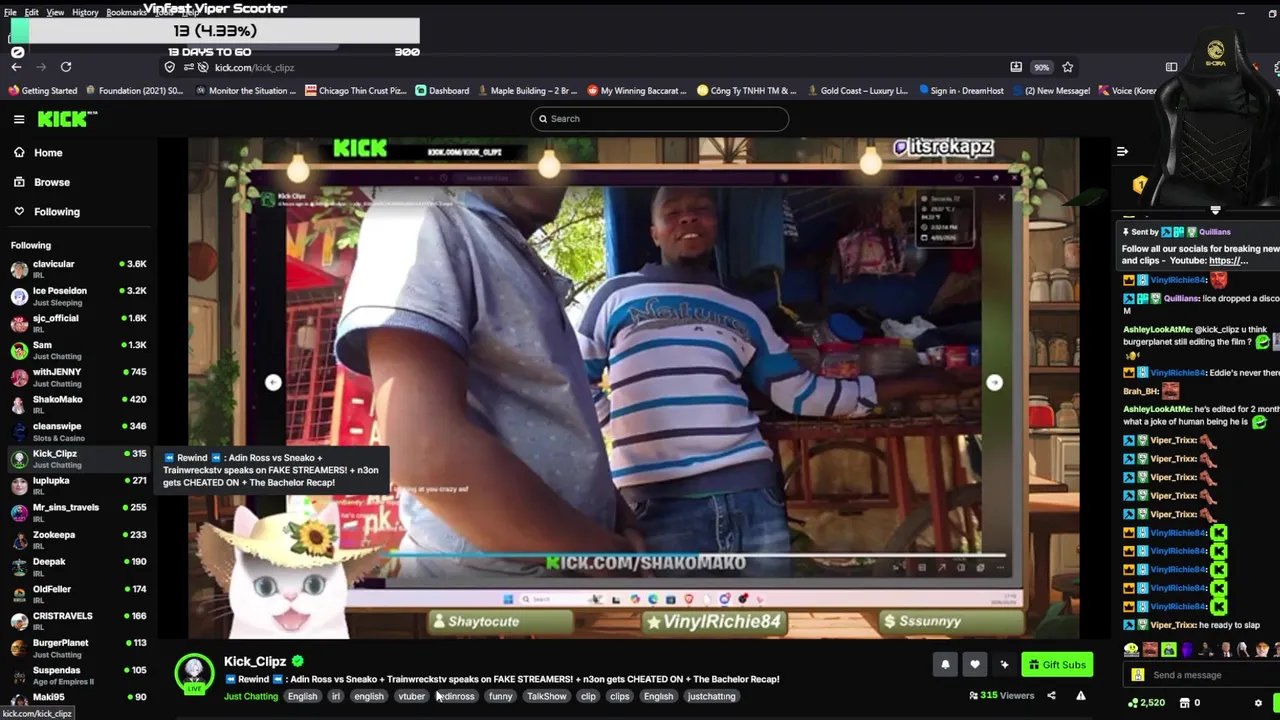1280x720 pixels.
Task: Click the Just Chatting category link
Action: click(x=250, y=696)
